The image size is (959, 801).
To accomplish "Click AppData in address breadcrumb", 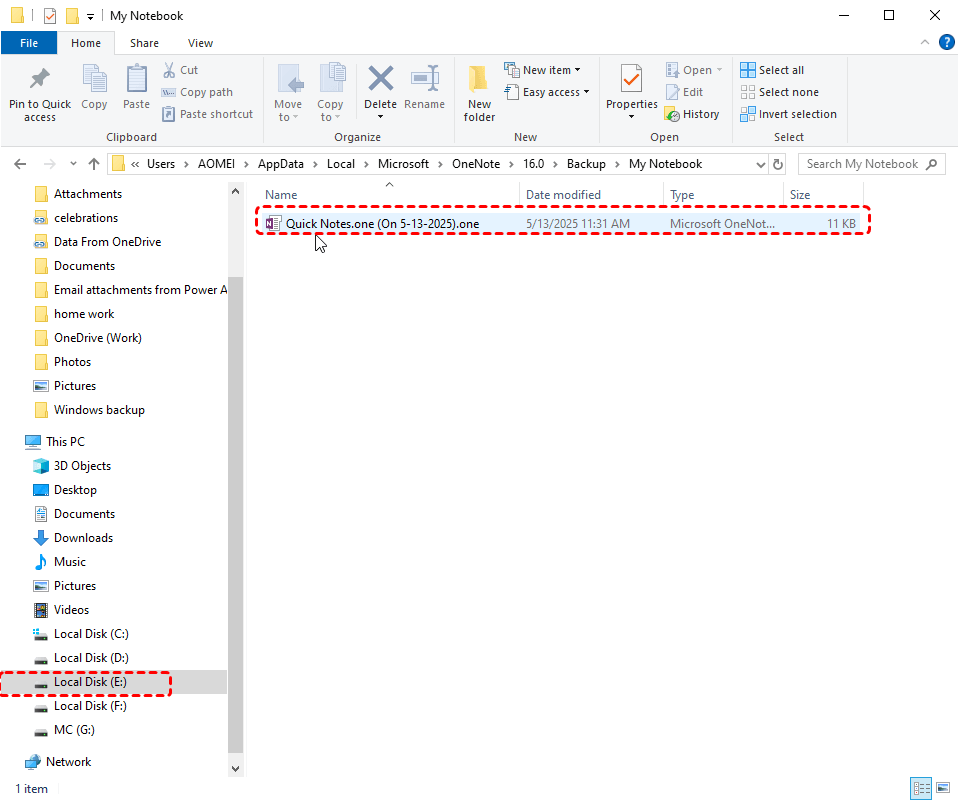I will click(281, 164).
